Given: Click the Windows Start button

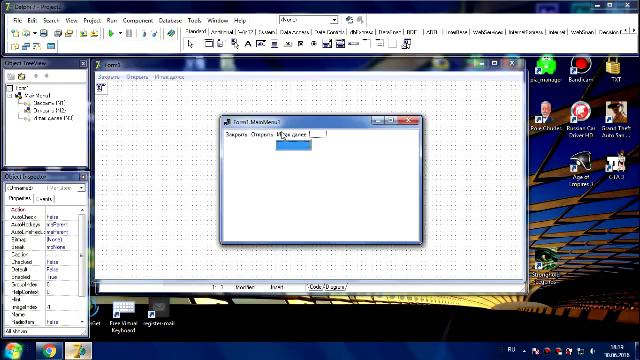Looking at the screenshot, I should pyautogui.click(x=14, y=351).
